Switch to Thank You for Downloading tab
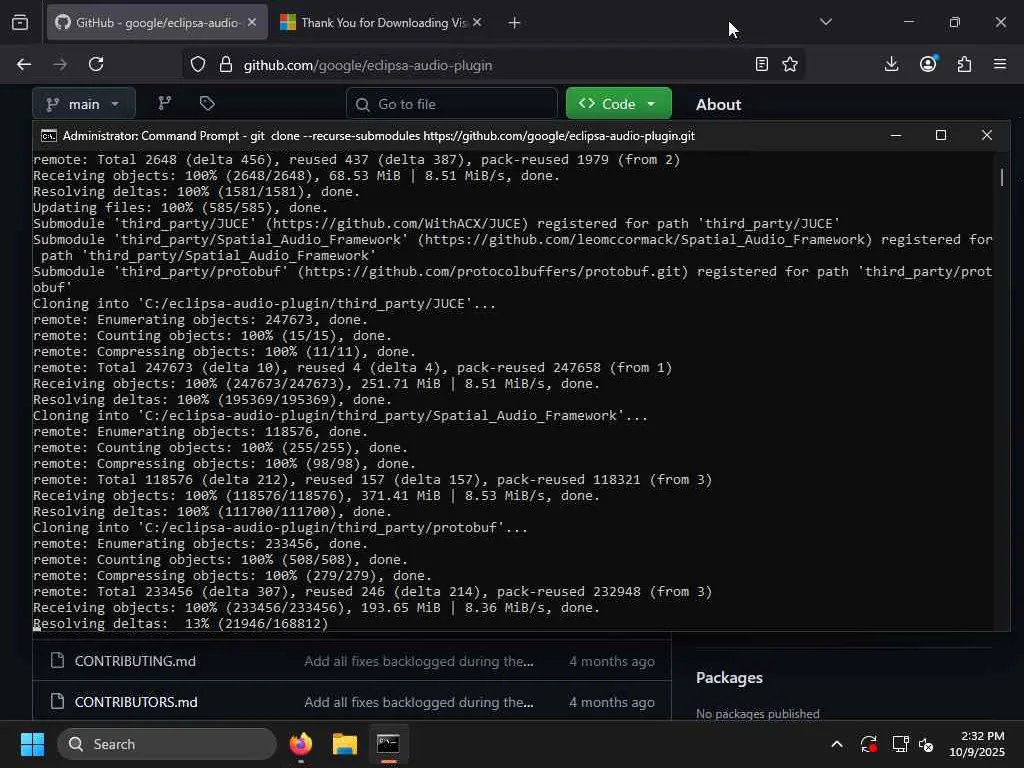 click(x=381, y=23)
